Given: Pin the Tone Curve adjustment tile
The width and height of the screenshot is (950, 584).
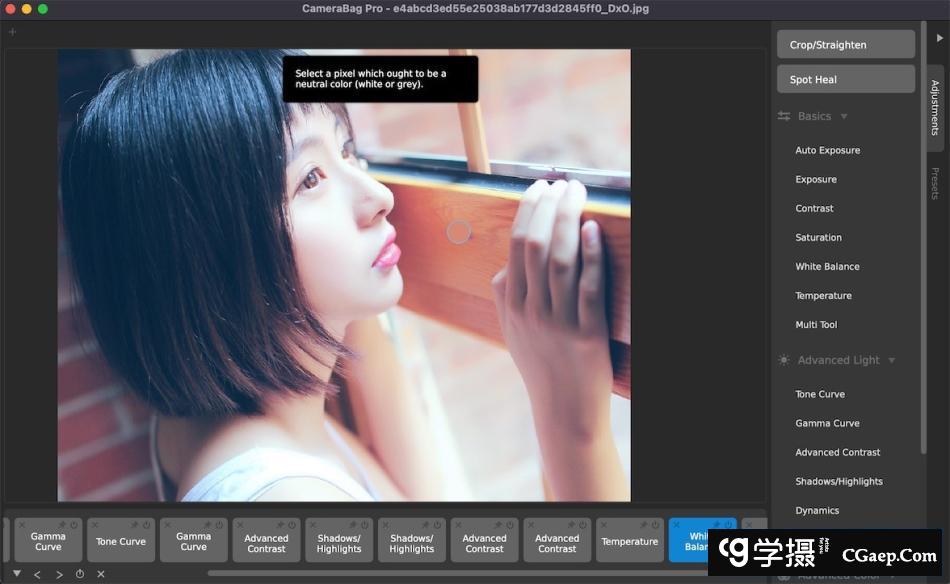Looking at the screenshot, I should tap(134, 524).
